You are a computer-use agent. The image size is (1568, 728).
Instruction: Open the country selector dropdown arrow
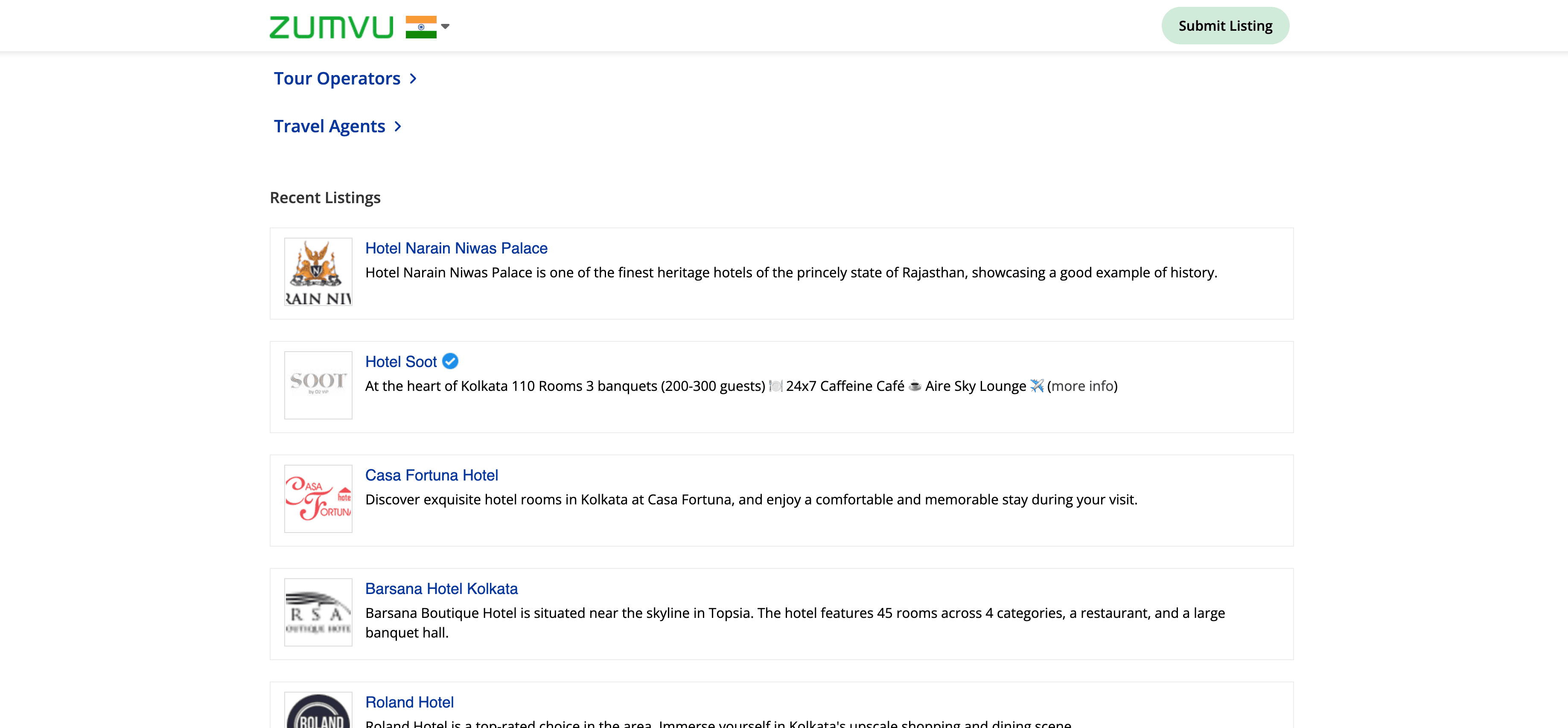[x=445, y=26]
